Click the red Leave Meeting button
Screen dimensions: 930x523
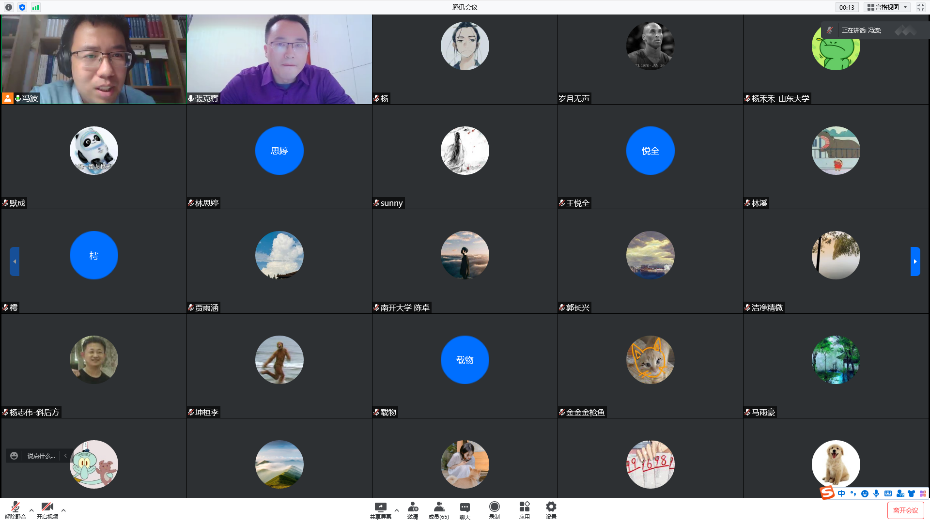[905, 510]
